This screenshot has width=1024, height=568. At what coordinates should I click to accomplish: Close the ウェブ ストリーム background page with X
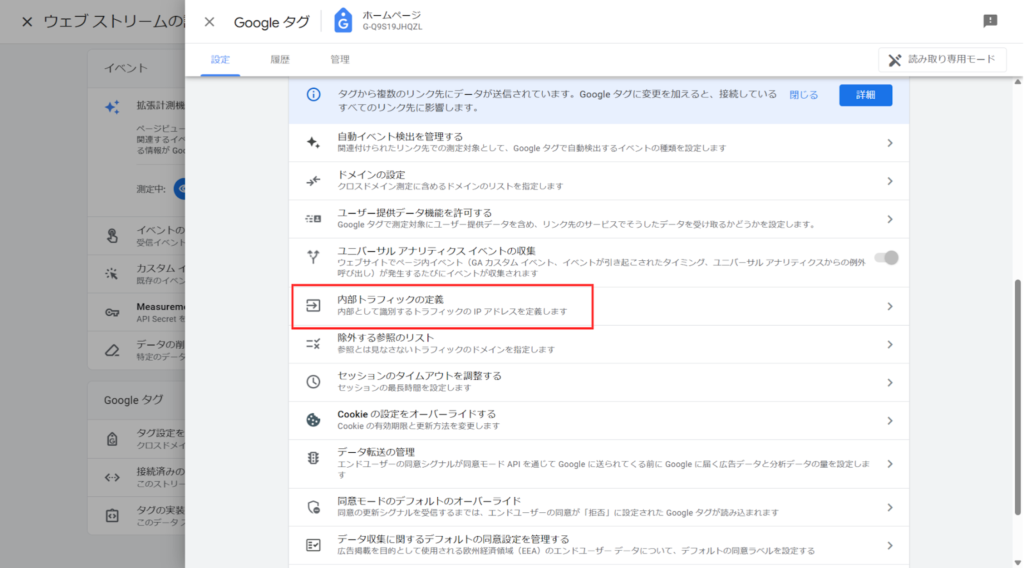tap(27, 22)
